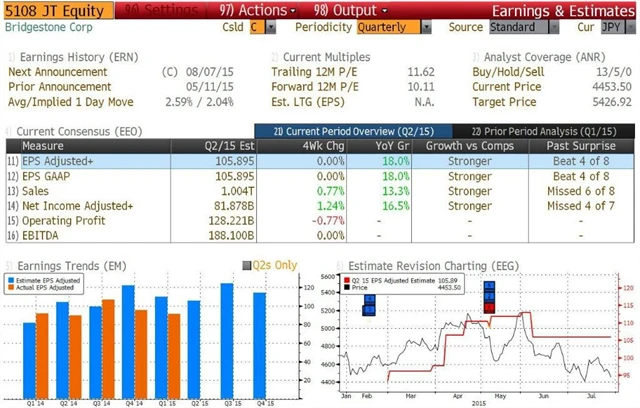Click the Growth vs Comps column header
Image resolution: width=640 pixels, height=408 pixels.
coord(470,146)
